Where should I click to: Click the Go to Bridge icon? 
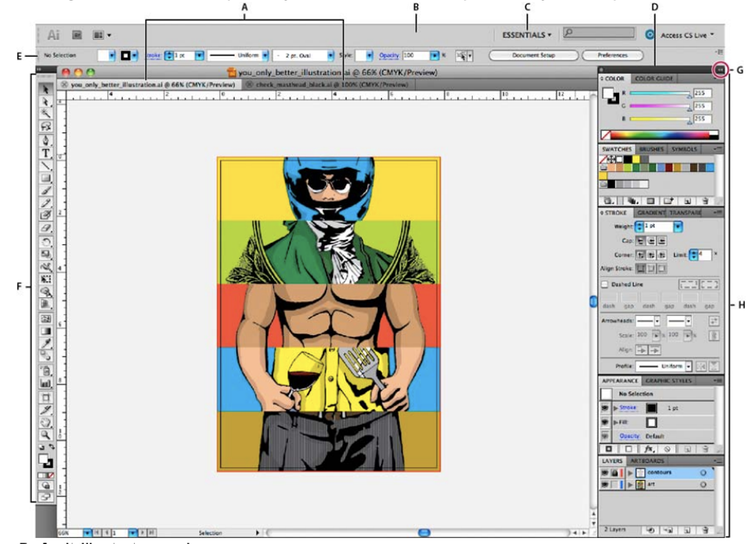pos(77,35)
